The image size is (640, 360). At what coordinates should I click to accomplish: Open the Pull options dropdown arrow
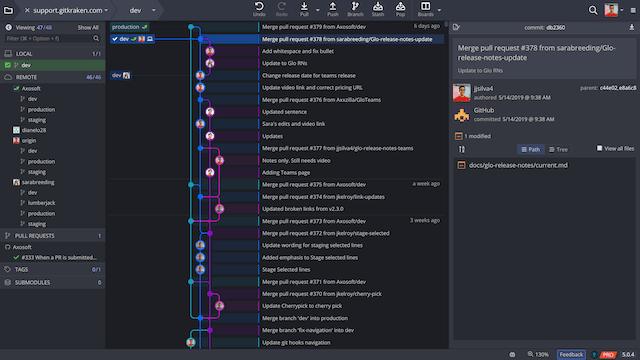[x=318, y=10]
